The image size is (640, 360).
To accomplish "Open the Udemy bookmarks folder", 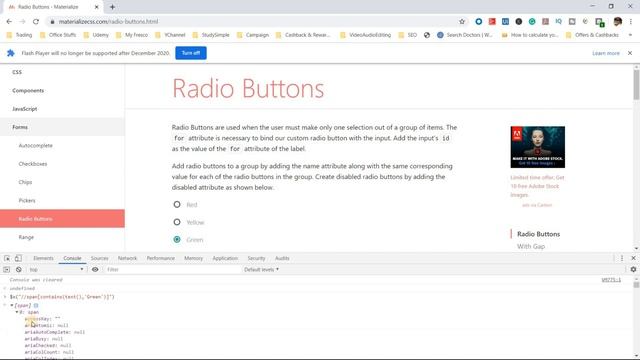I will pos(96,35).
